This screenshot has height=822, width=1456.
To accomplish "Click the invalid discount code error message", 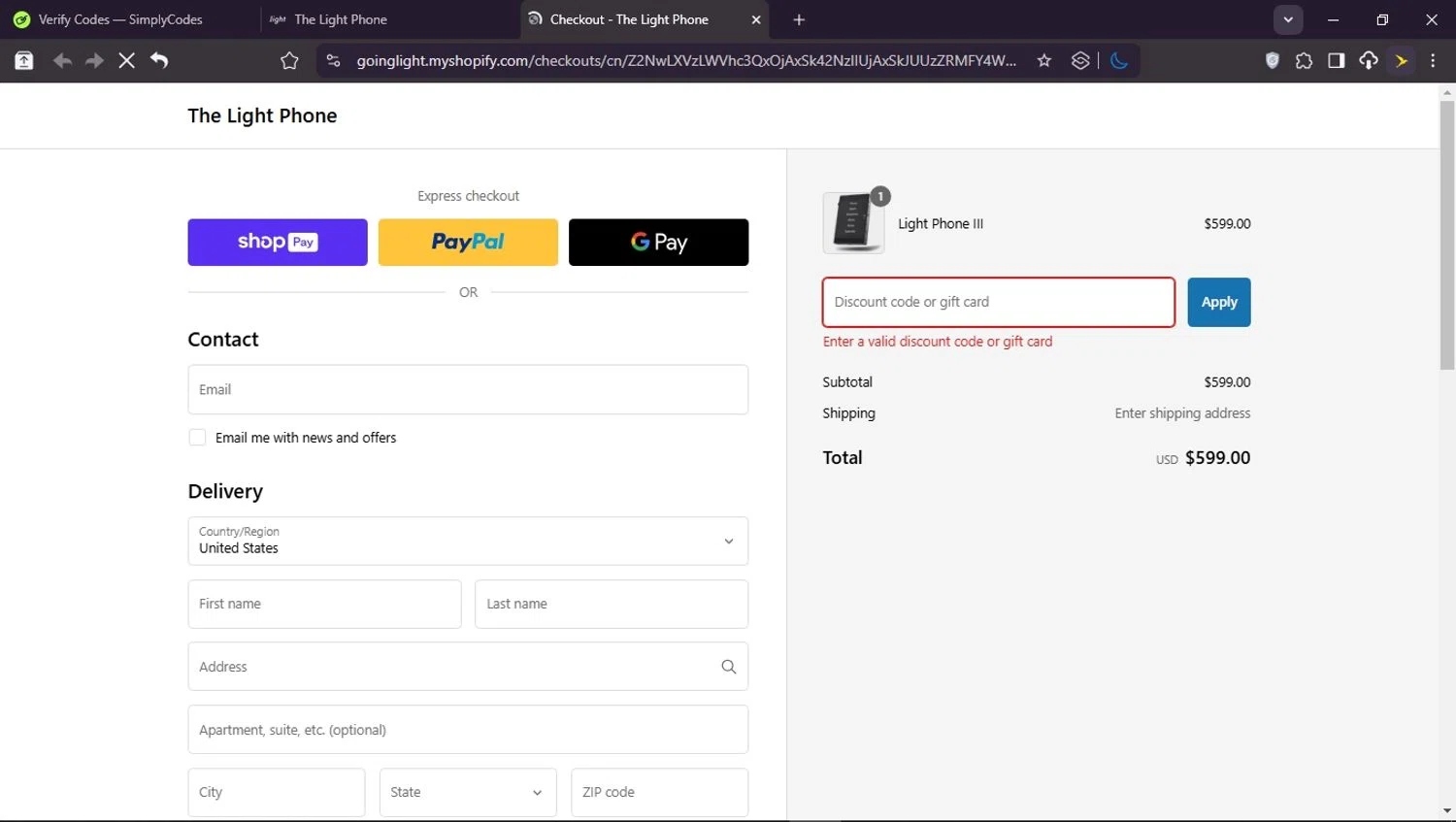I will coord(938,342).
